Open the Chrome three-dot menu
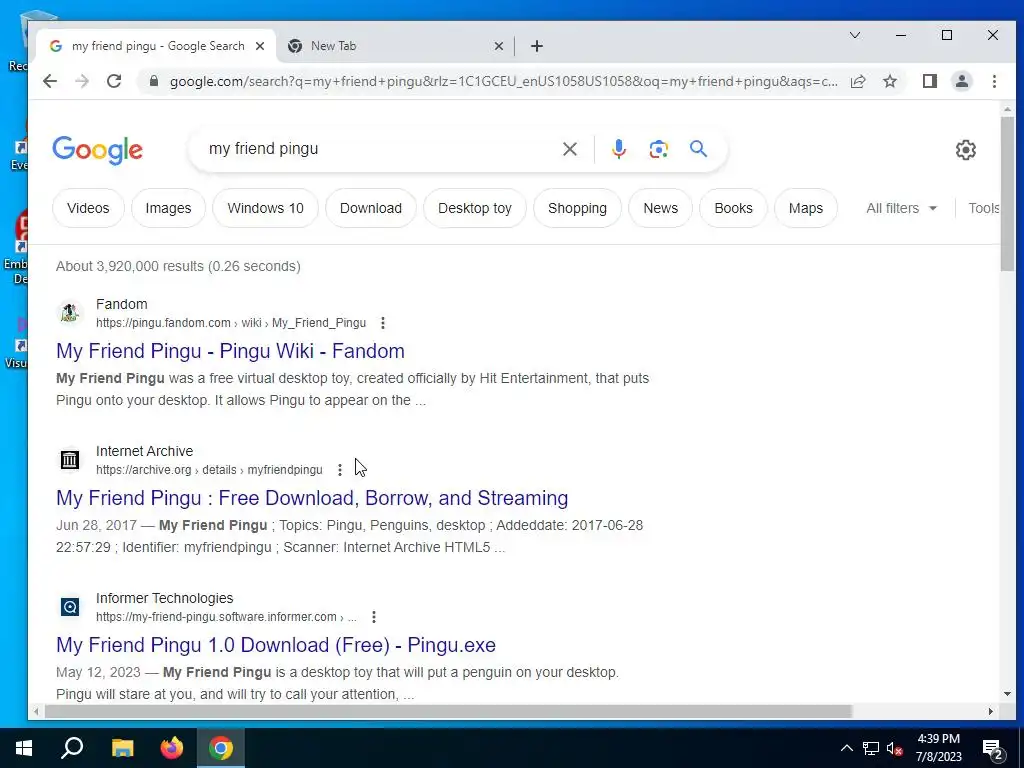 tap(994, 81)
